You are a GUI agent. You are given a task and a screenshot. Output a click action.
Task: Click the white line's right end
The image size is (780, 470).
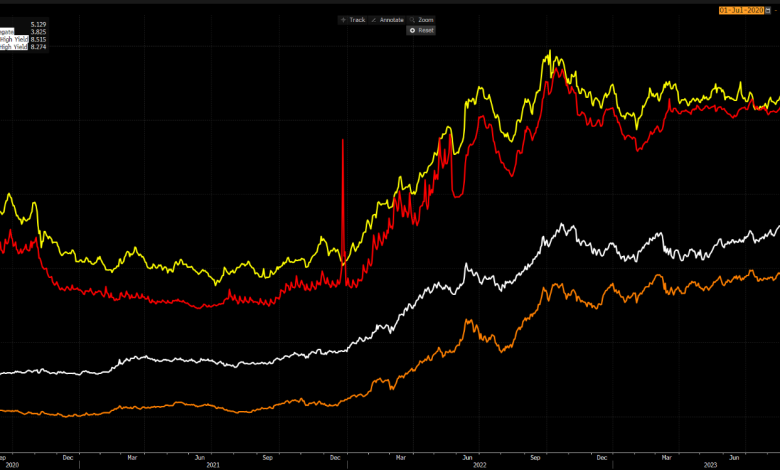(777, 228)
